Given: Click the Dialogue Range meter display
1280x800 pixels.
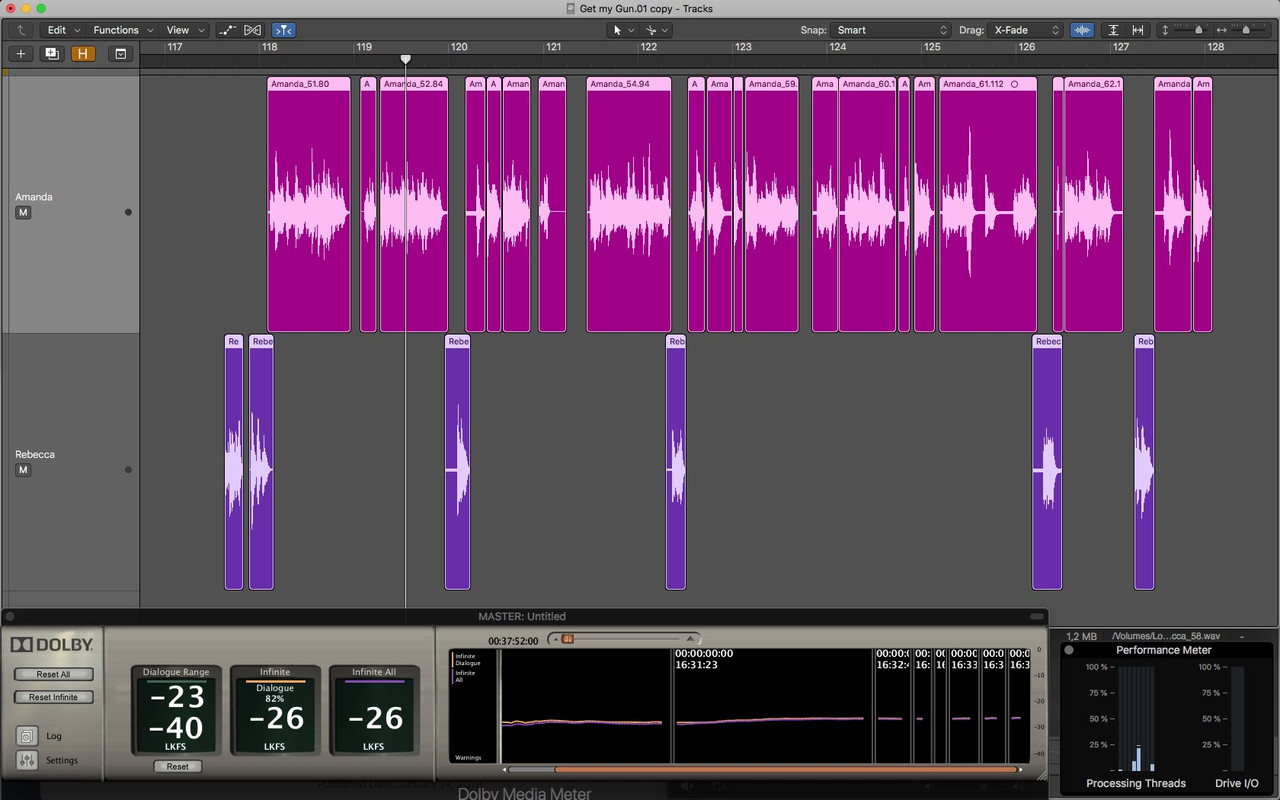Looking at the screenshot, I should click(x=177, y=710).
